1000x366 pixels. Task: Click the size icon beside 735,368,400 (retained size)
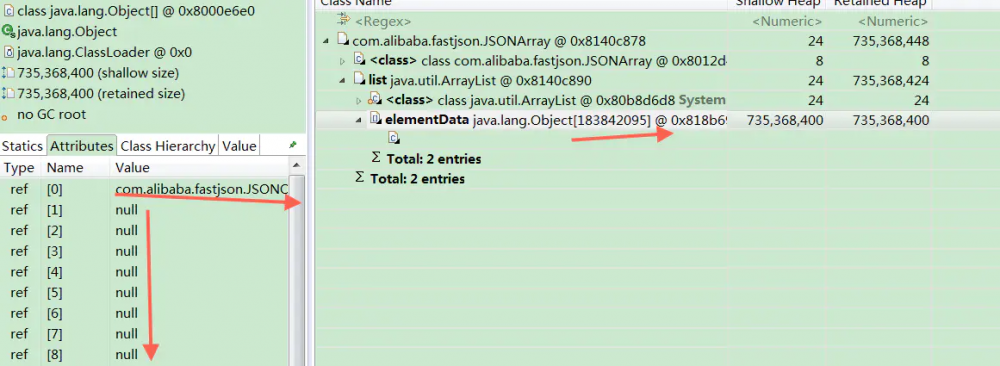click(x=8, y=94)
